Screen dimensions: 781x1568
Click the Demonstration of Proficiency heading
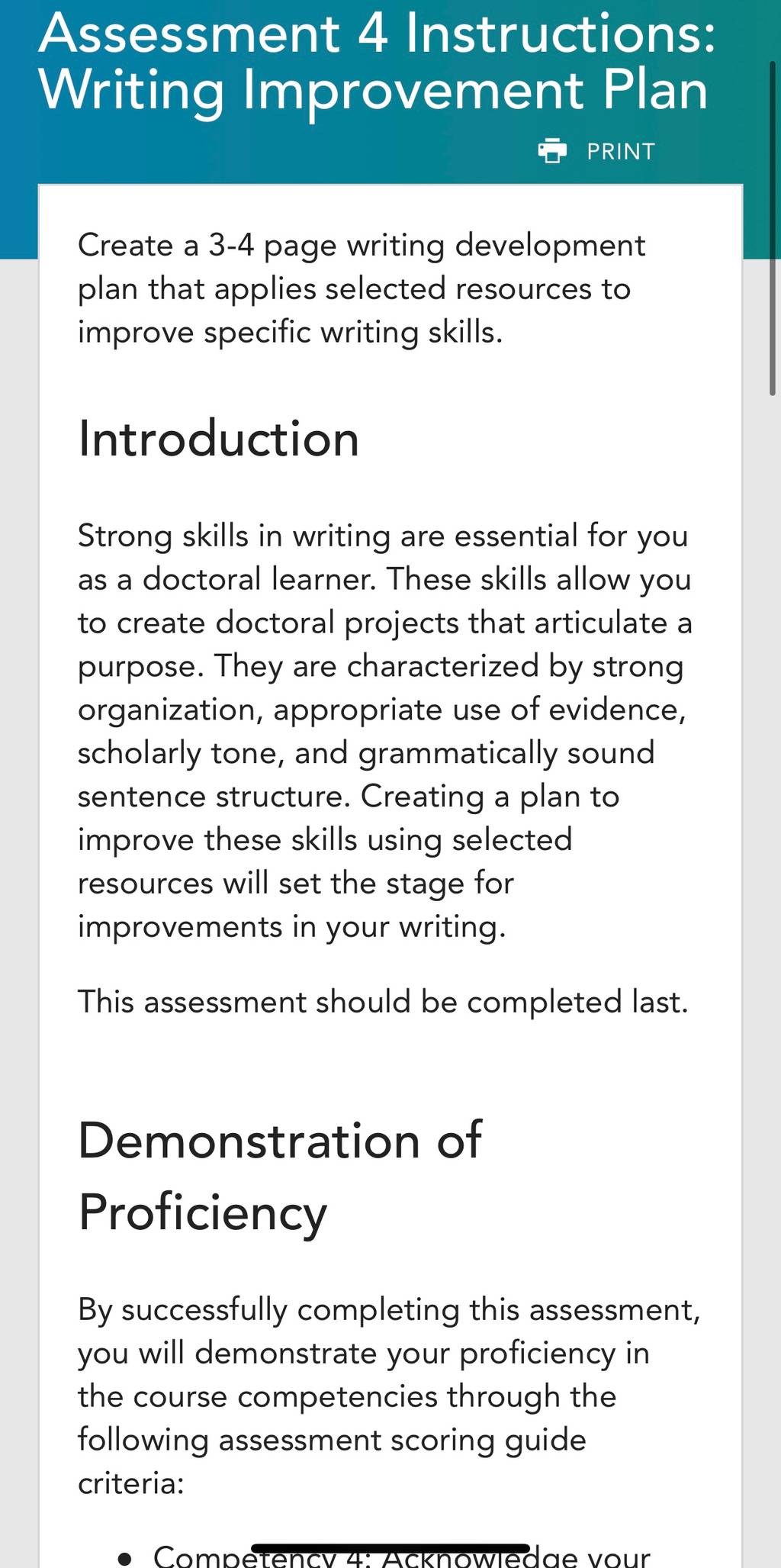coord(280,1176)
